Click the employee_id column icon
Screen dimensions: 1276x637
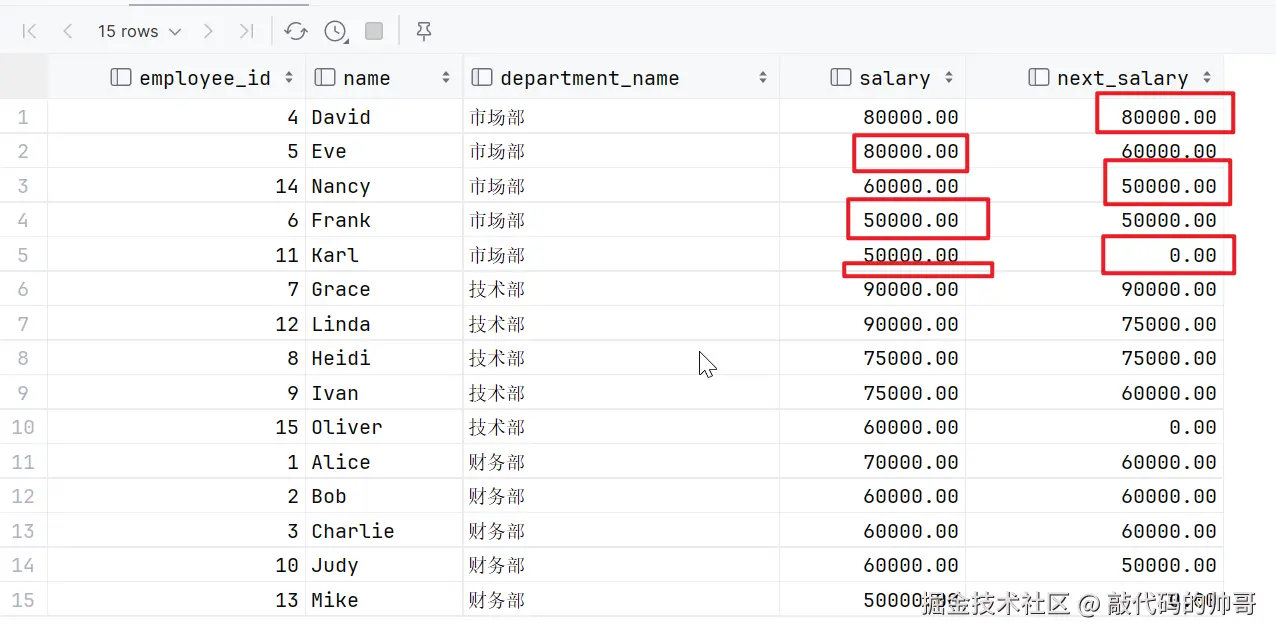pyautogui.click(x=121, y=77)
